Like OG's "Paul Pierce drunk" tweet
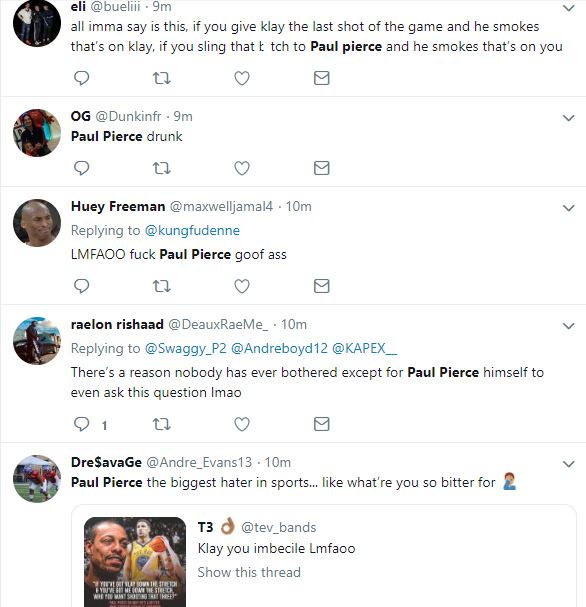This screenshot has width=586, height=607. [x=242, y=168]
